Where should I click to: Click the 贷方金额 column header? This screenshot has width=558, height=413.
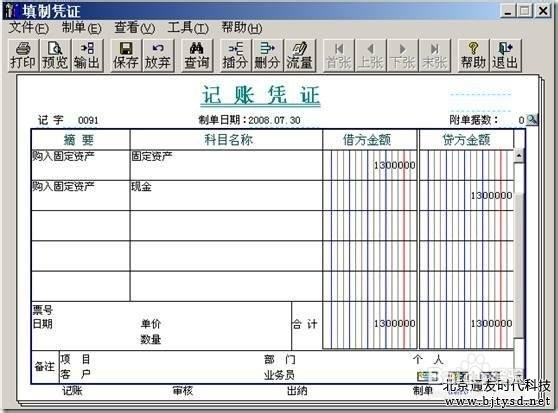click(467, 140)
